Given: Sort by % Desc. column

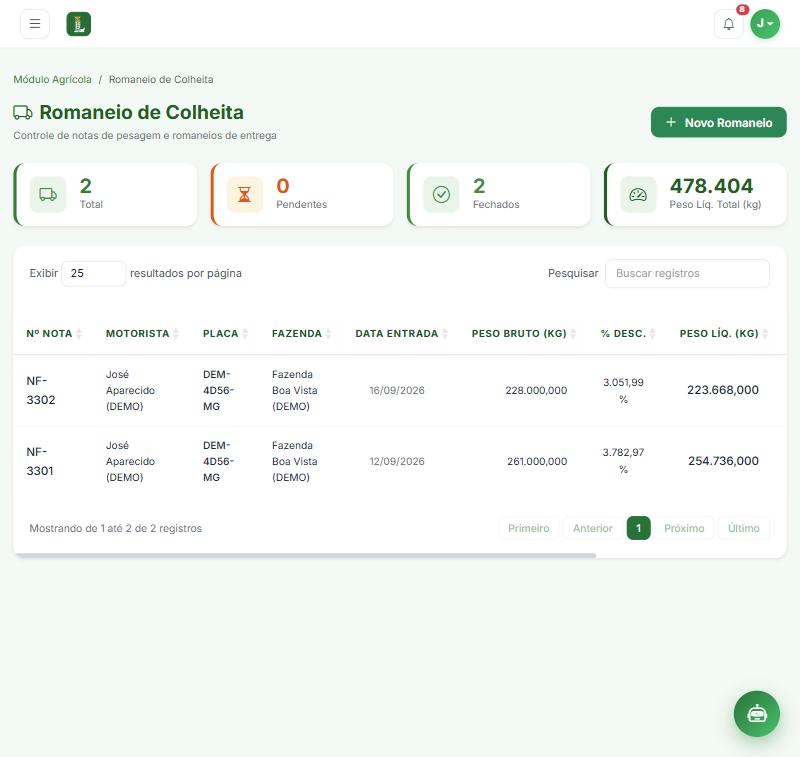Looking at the screenshot, I should 628,333.
